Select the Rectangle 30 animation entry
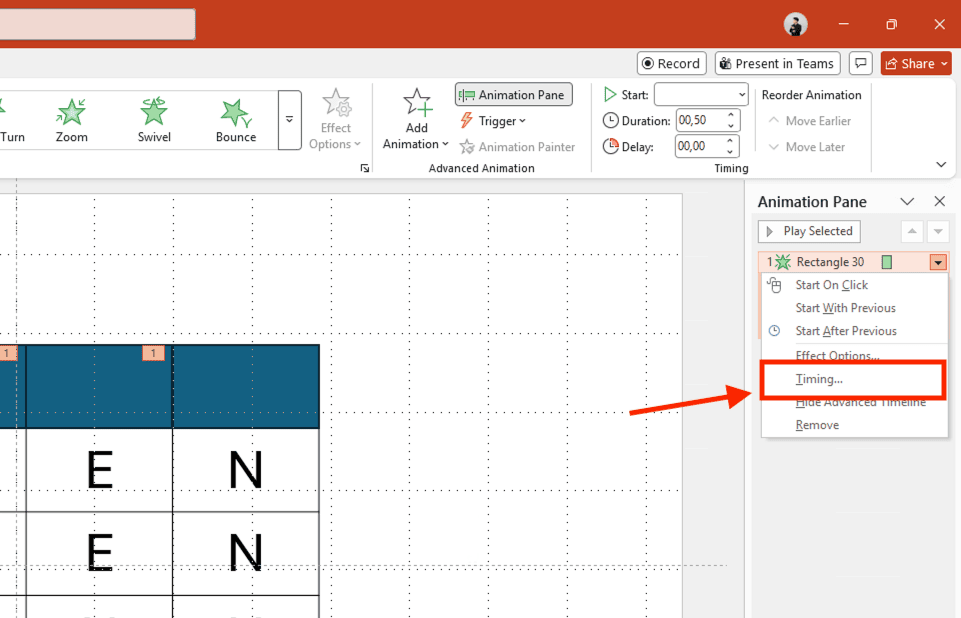Image resolution: width=961 pixels, height=618 pixels. pyautogui.click(x=853, y=262)
